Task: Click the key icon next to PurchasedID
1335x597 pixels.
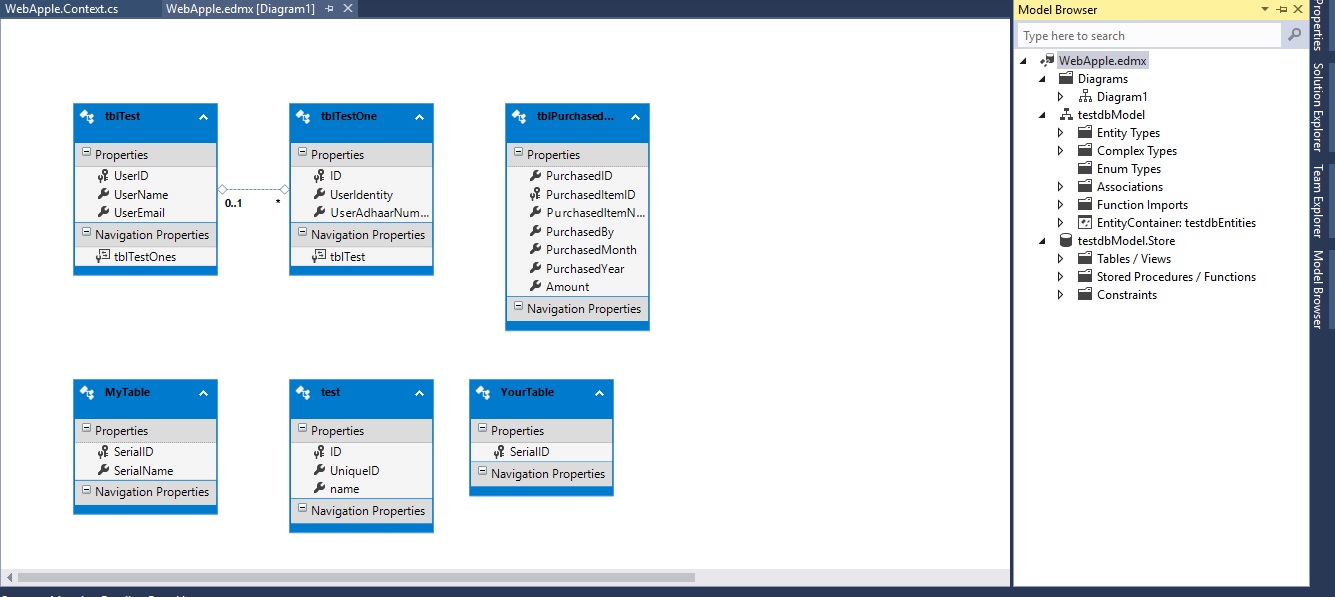Action: (536, 174)
